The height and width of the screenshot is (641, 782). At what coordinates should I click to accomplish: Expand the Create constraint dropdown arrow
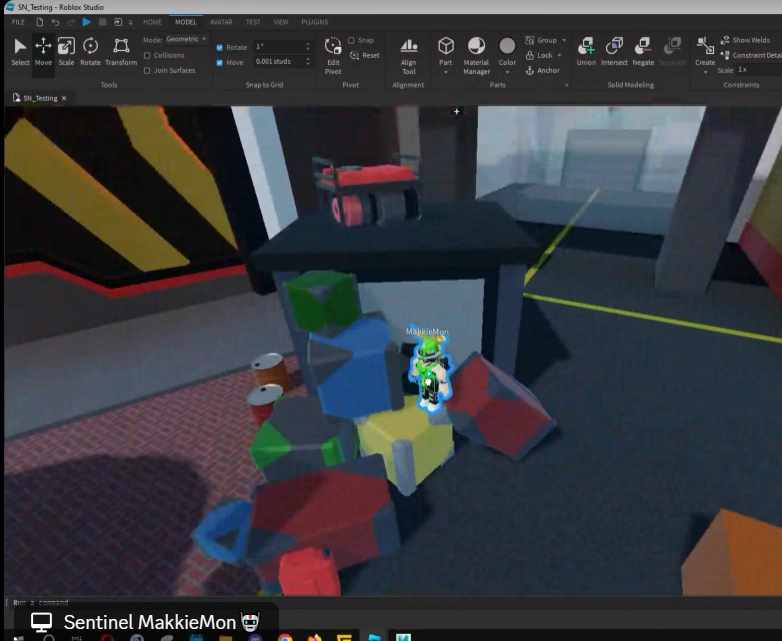click(x=705, y=72)
